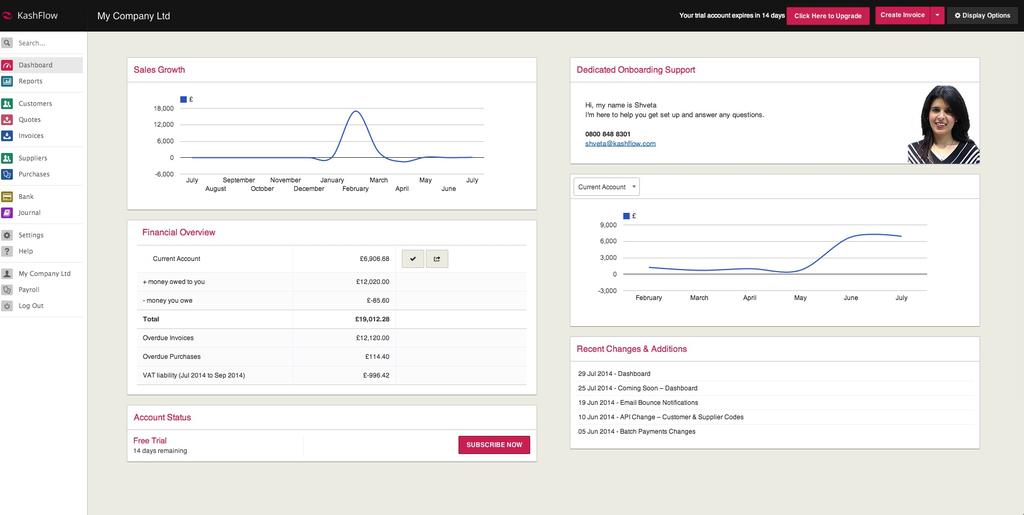
Task: Select Payroll from the sidebar menu
Action: [29, 290]
